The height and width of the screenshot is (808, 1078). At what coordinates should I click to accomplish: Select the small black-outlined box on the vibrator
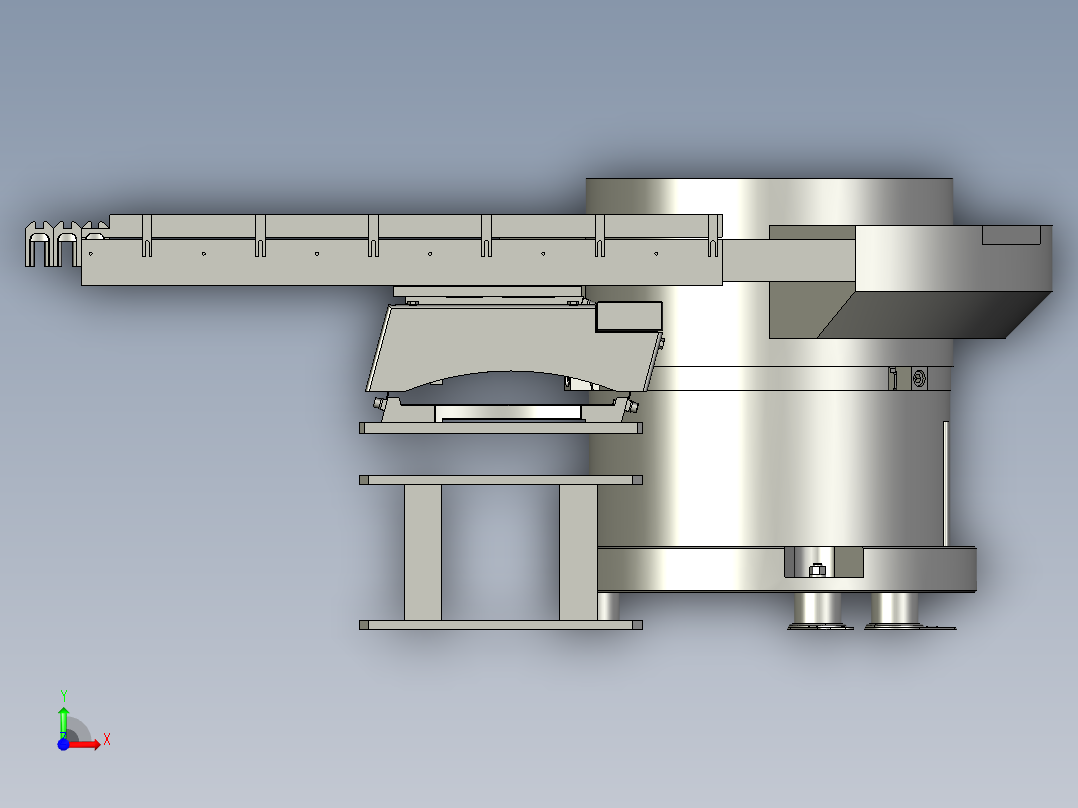(628, 316)
